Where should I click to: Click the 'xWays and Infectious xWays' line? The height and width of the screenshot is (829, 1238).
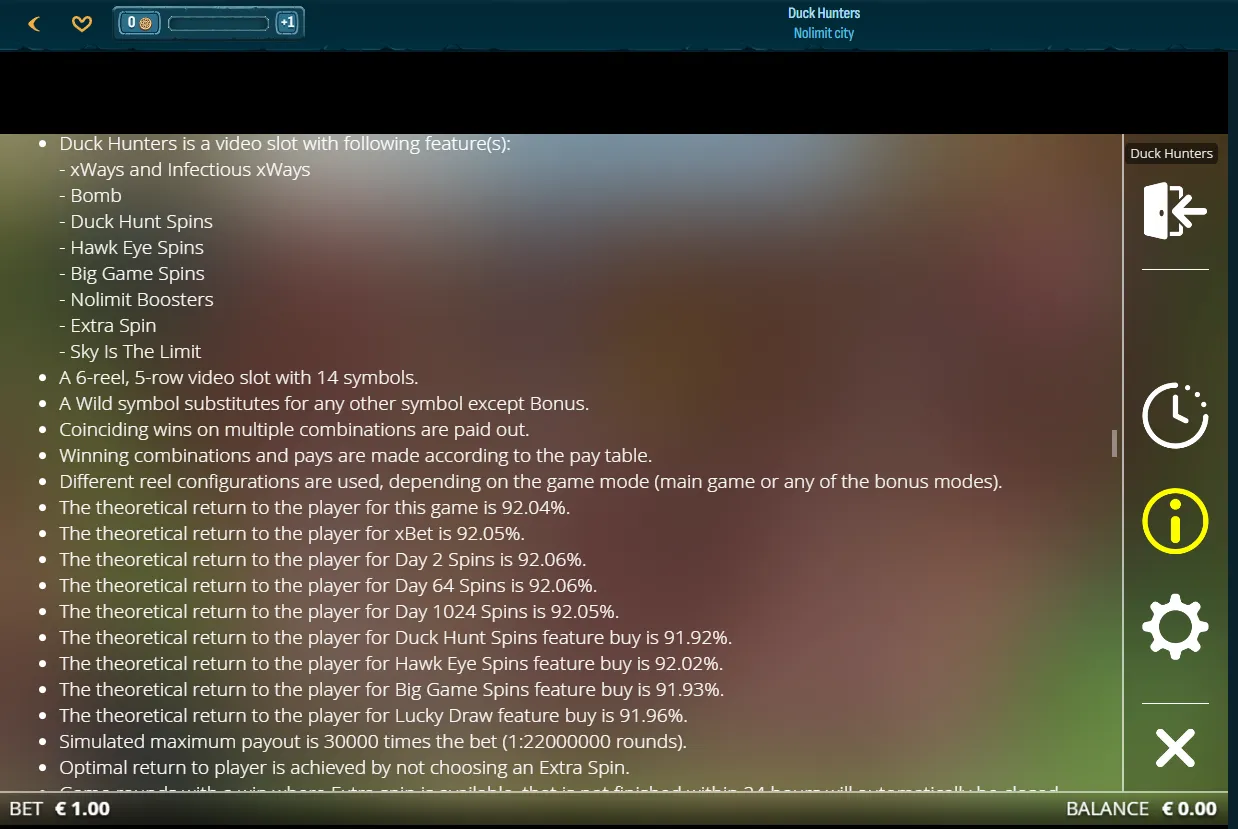pos(185,170)
